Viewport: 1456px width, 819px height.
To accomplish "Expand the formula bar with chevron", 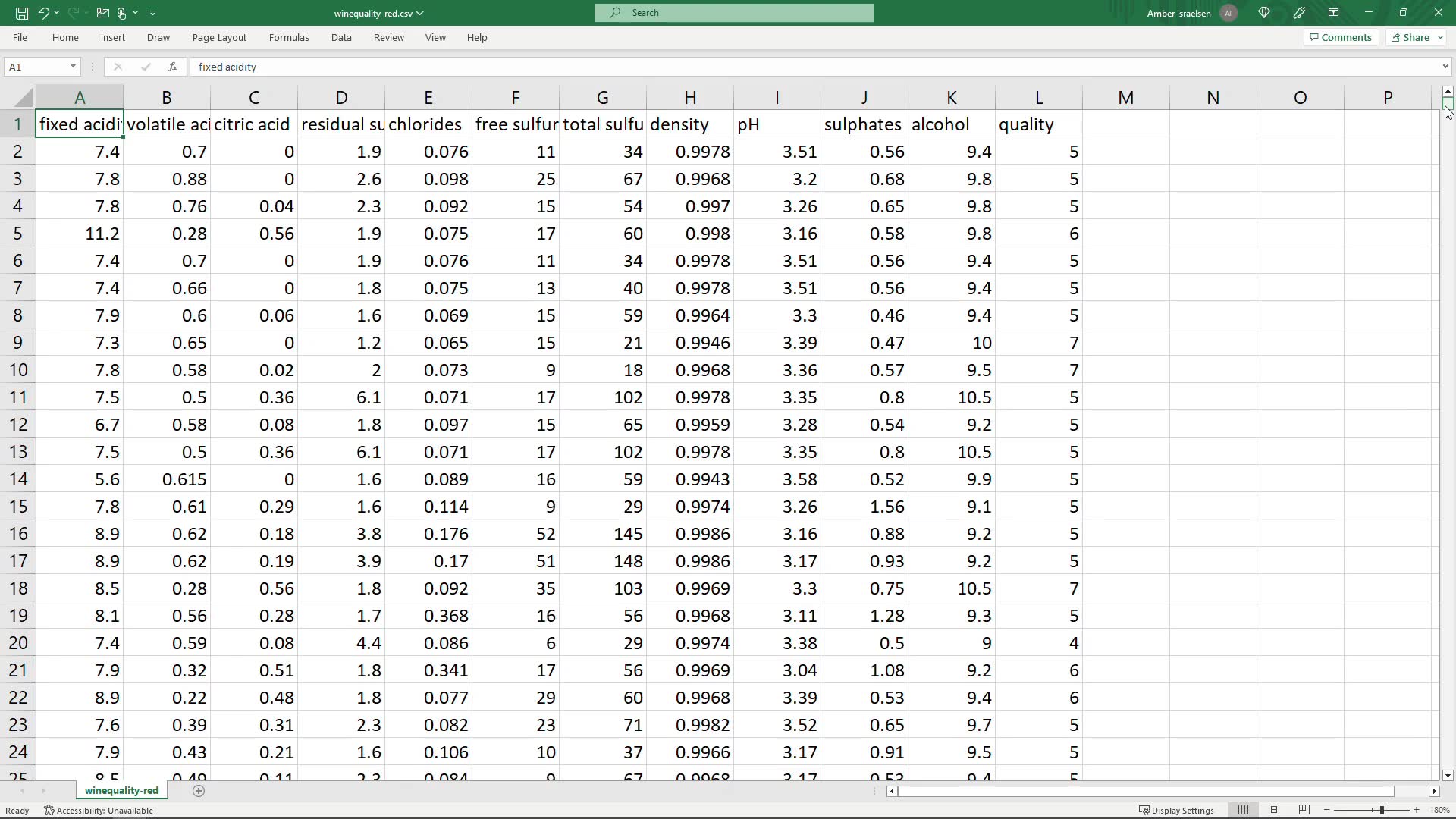I will [x=1445, y=67].
